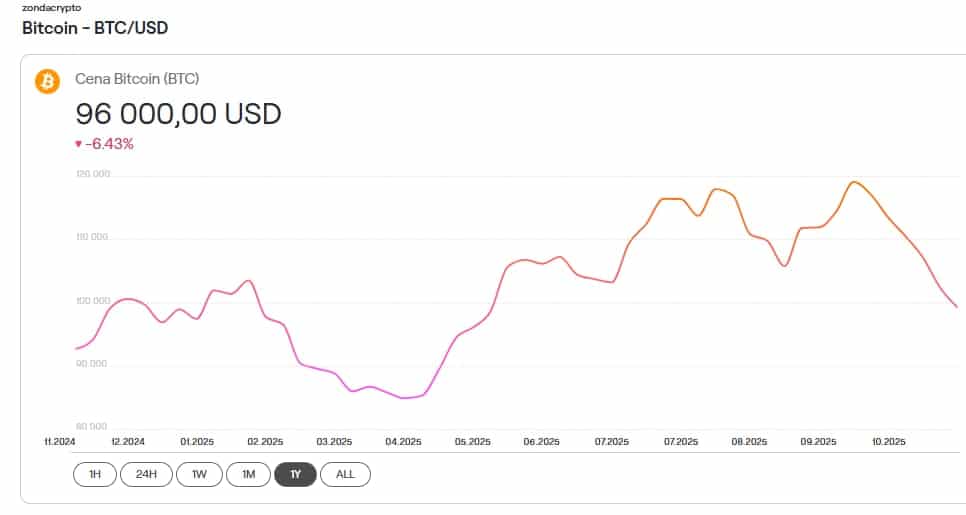Click the 10.2025 date axis label
The image size is (966, 515).
pyautogui.click(x=887, y=441)
